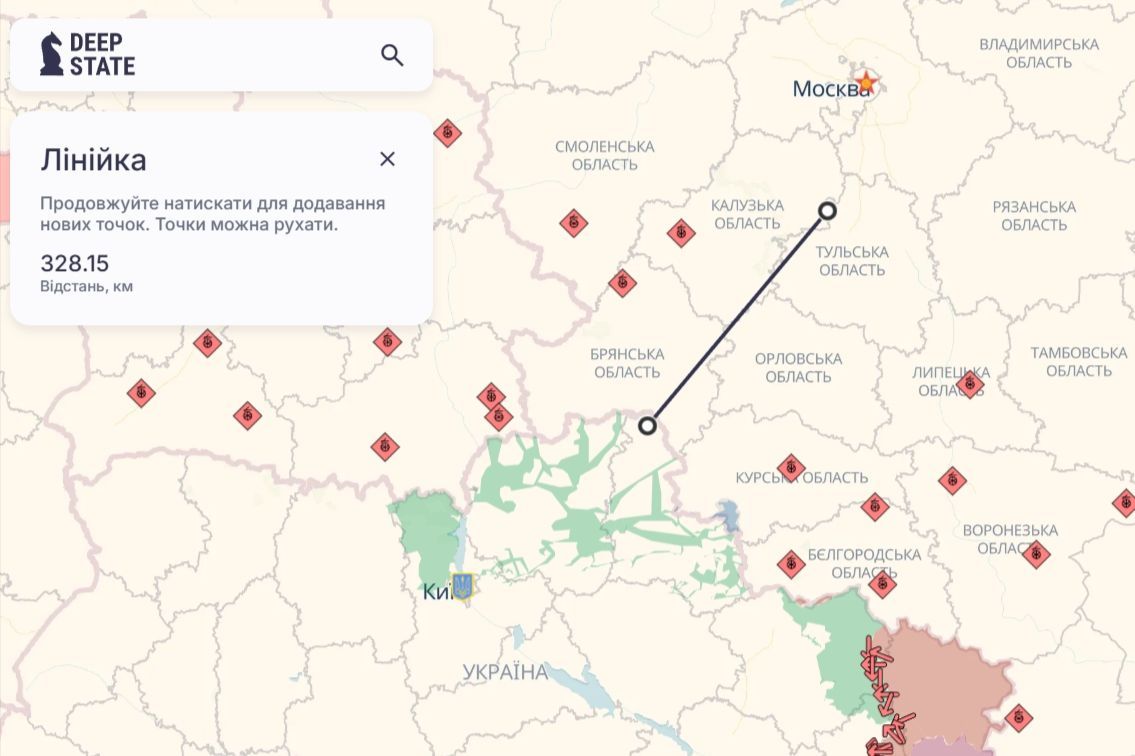
Task: Click the DeepState knight logo
Action: coord(51,54)
